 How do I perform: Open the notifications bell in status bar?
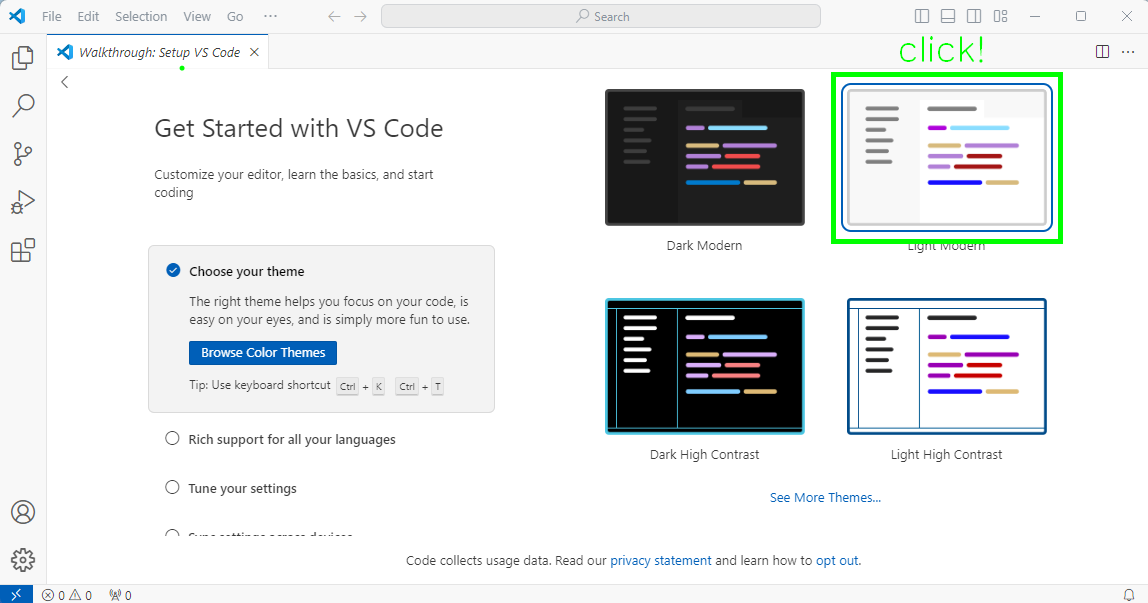tap(1129, 595)
